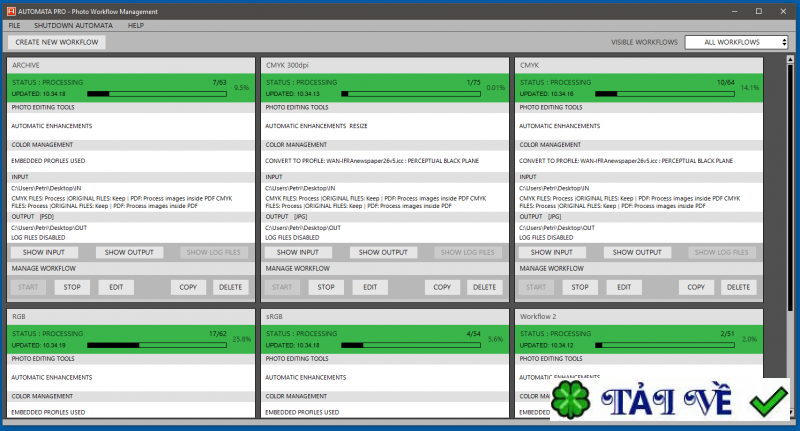Click the CMYK 300dpi workflow title

coord(287,65)
